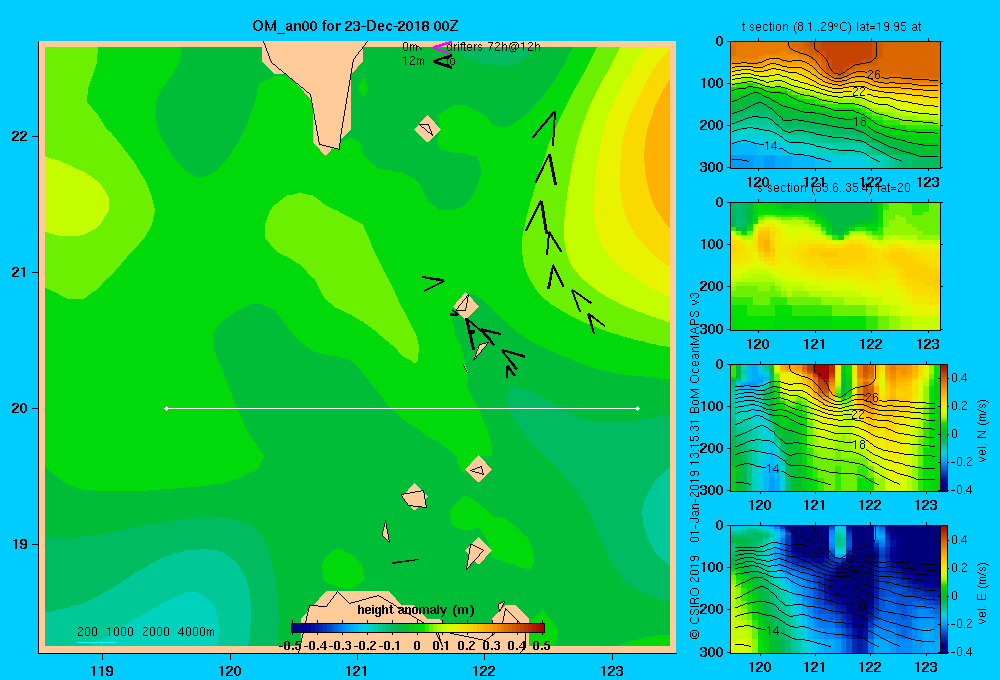Click the short drifter track segment near 19°N 121.4°E
1000x680 pixels.
tap(406, 561)
